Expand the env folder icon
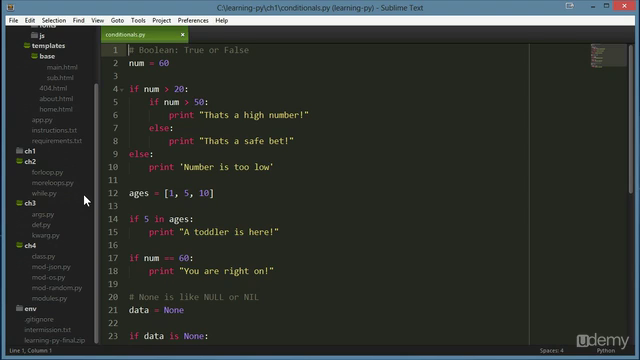Screen dimensions: 640x360 [x=19, y=308]
